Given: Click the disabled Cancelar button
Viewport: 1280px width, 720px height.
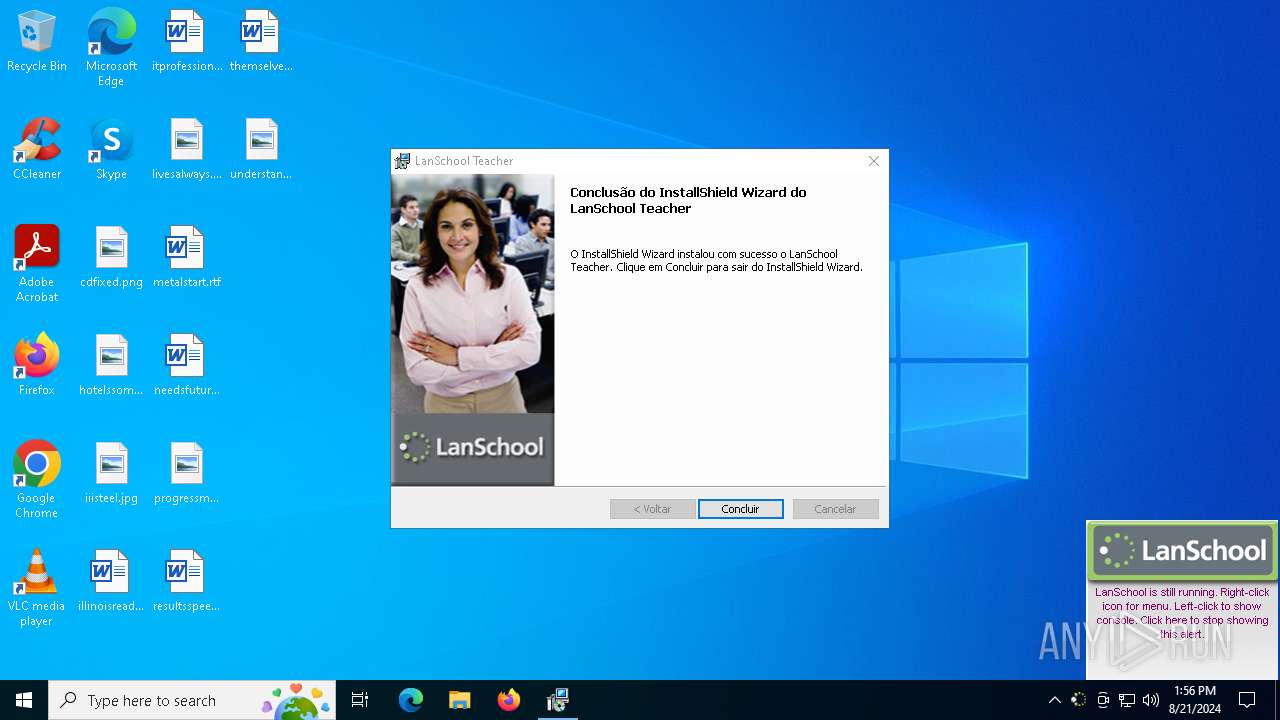Looking at the screenshot, I should pyautogui.click(x=835, y=509).
